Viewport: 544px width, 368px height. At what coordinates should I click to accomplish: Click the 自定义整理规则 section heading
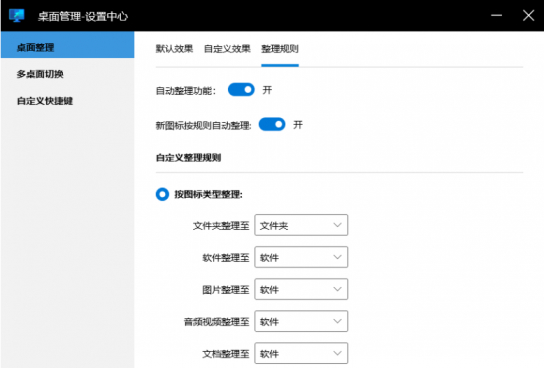pos(188,158)
